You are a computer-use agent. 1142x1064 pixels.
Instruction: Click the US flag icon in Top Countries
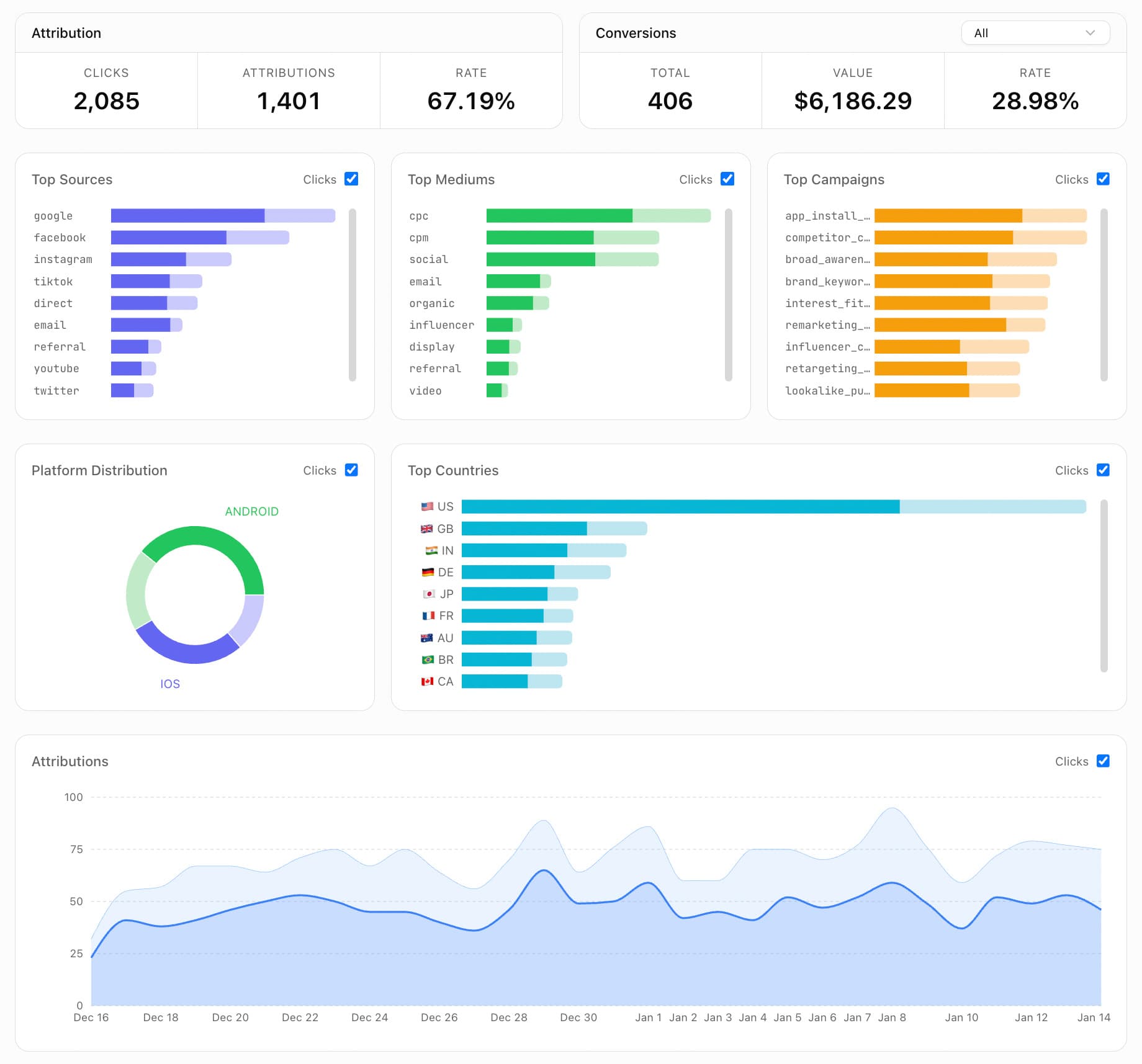tap(428, 506)
